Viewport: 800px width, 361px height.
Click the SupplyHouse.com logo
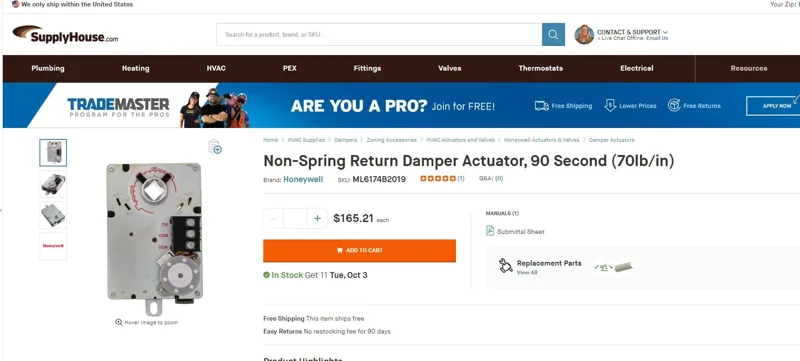click(x=65, y=34)
